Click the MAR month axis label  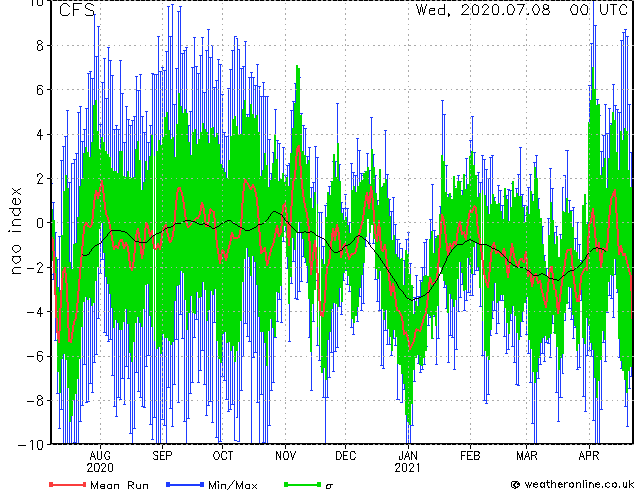pos(527,456)
